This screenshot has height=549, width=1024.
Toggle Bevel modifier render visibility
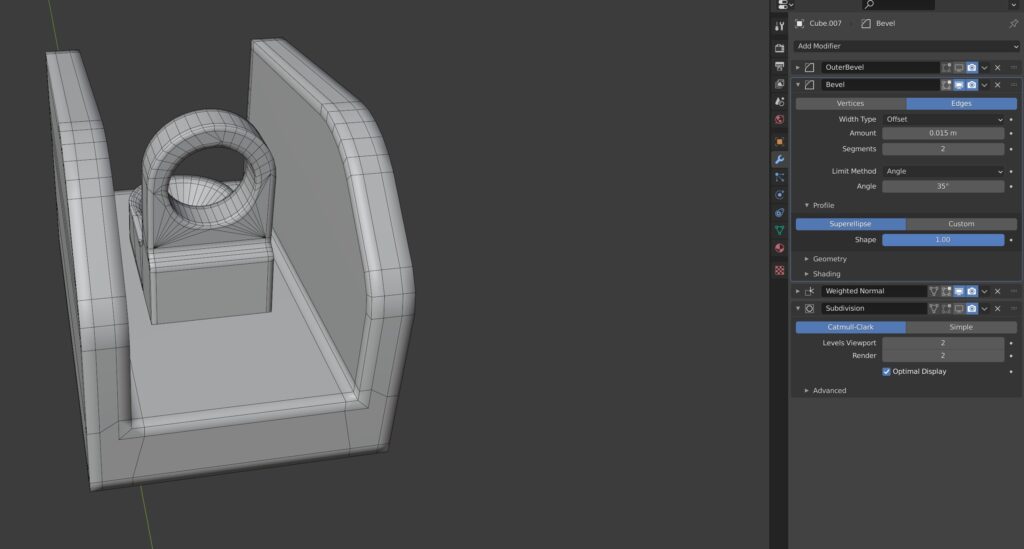pos(972,85)
